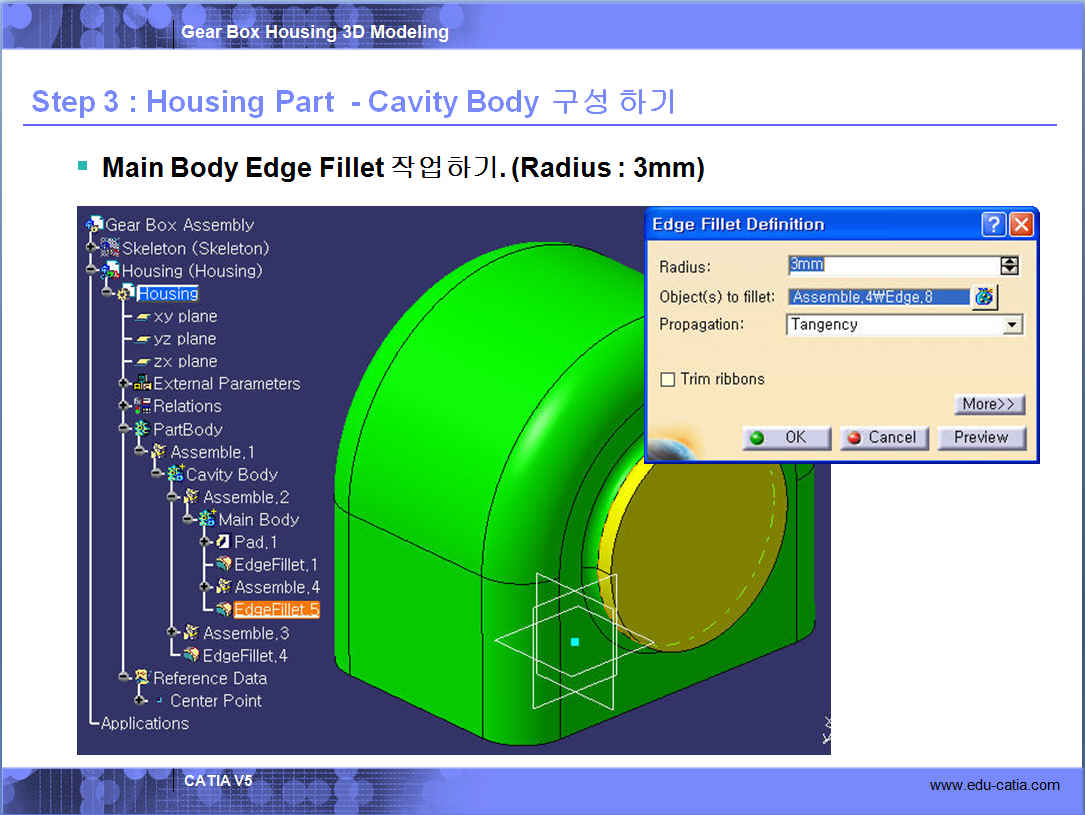Click the EdgeFillet.5 feature icon in tree

pyautogui.click(x=223, y=610)
